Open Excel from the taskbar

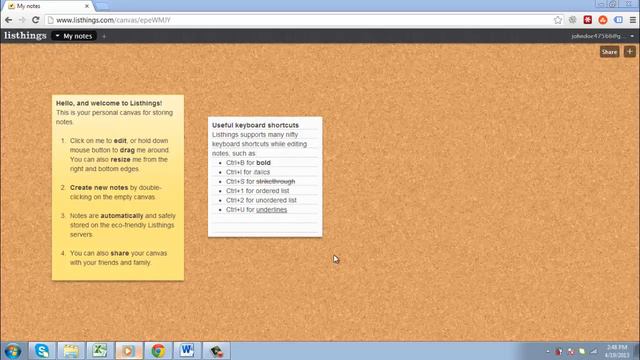coord(100,351)
